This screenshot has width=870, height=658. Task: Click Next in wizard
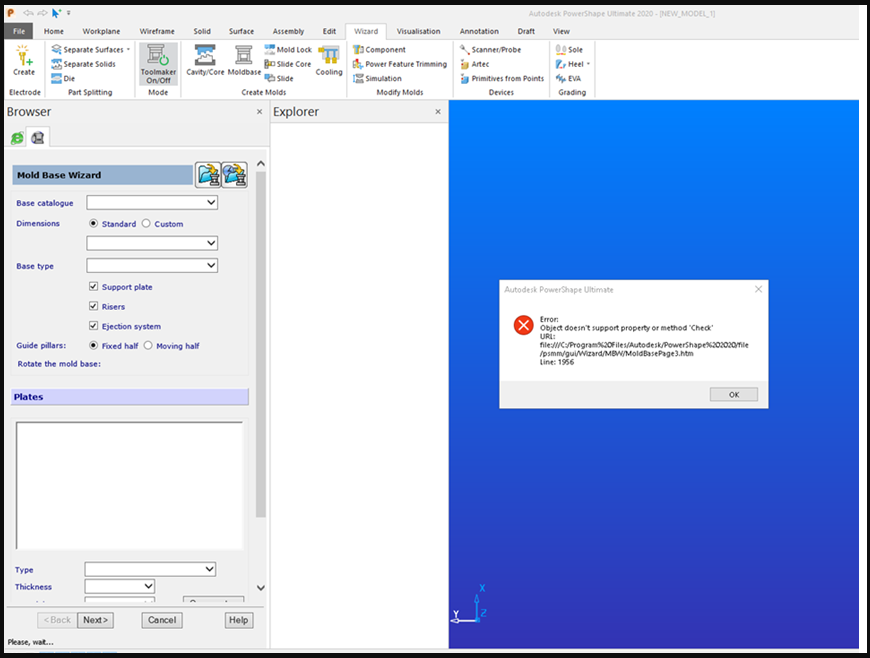(95, 620)
